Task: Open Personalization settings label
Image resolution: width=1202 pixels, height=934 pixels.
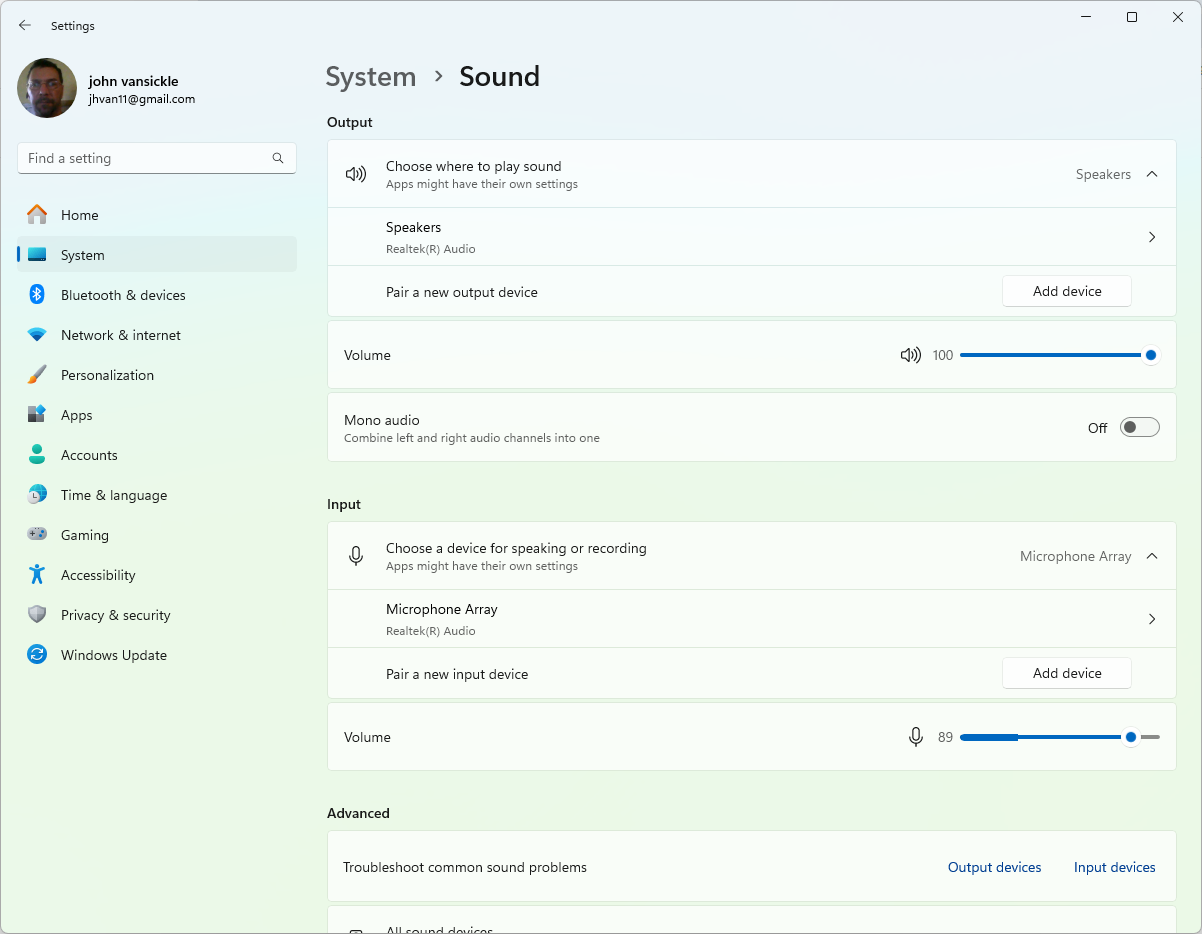Action: [x=107, y=375]
